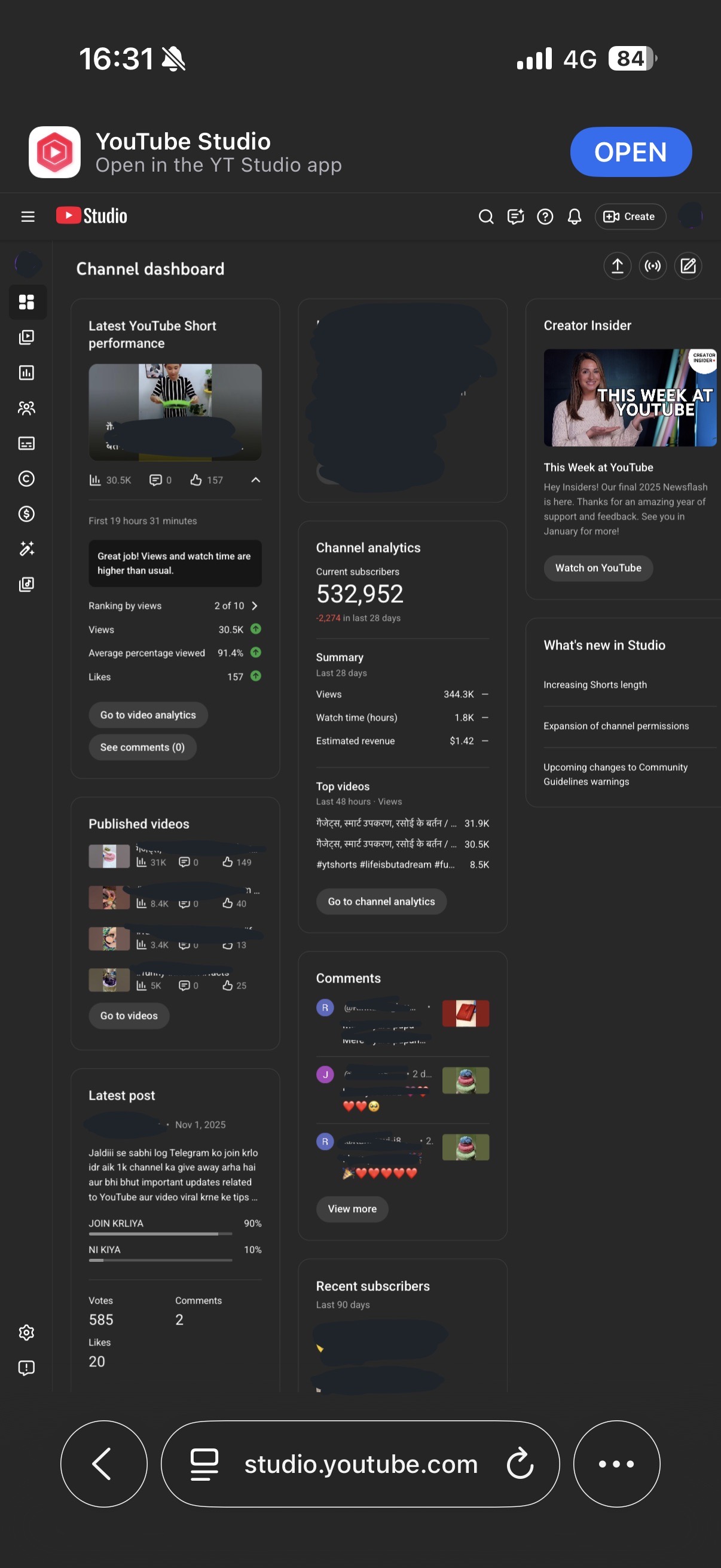Tap OPEN to launch YT Studio app
This screenshot has width=721, height=1568.
(x=630, y=152)
